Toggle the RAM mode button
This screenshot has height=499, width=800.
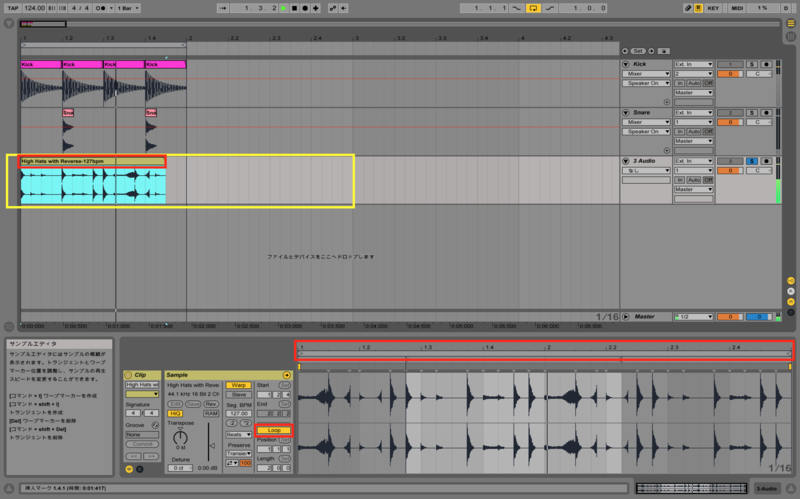click(211, 414)
